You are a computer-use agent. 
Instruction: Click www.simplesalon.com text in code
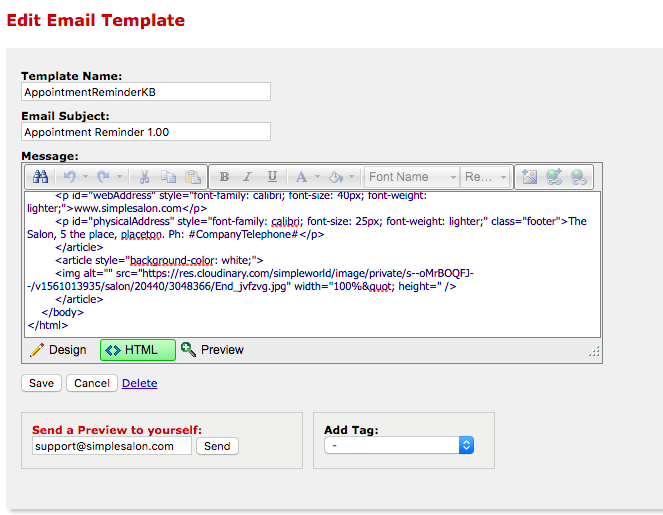click(128, 208)
